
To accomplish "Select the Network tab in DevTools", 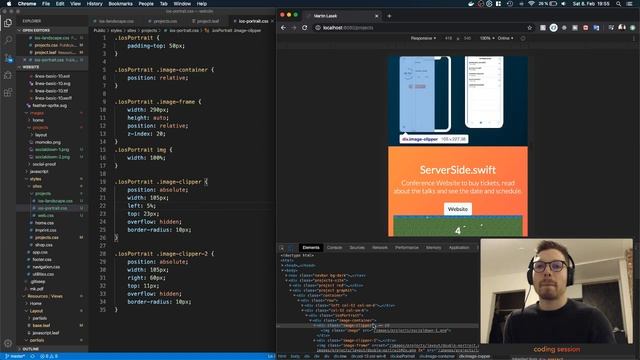I will (x=380, y=248).
